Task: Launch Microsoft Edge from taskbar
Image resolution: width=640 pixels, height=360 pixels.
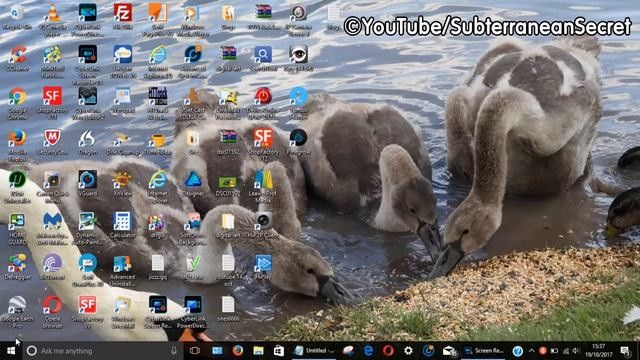Action: pyautogui.click(x=368, y=351)
